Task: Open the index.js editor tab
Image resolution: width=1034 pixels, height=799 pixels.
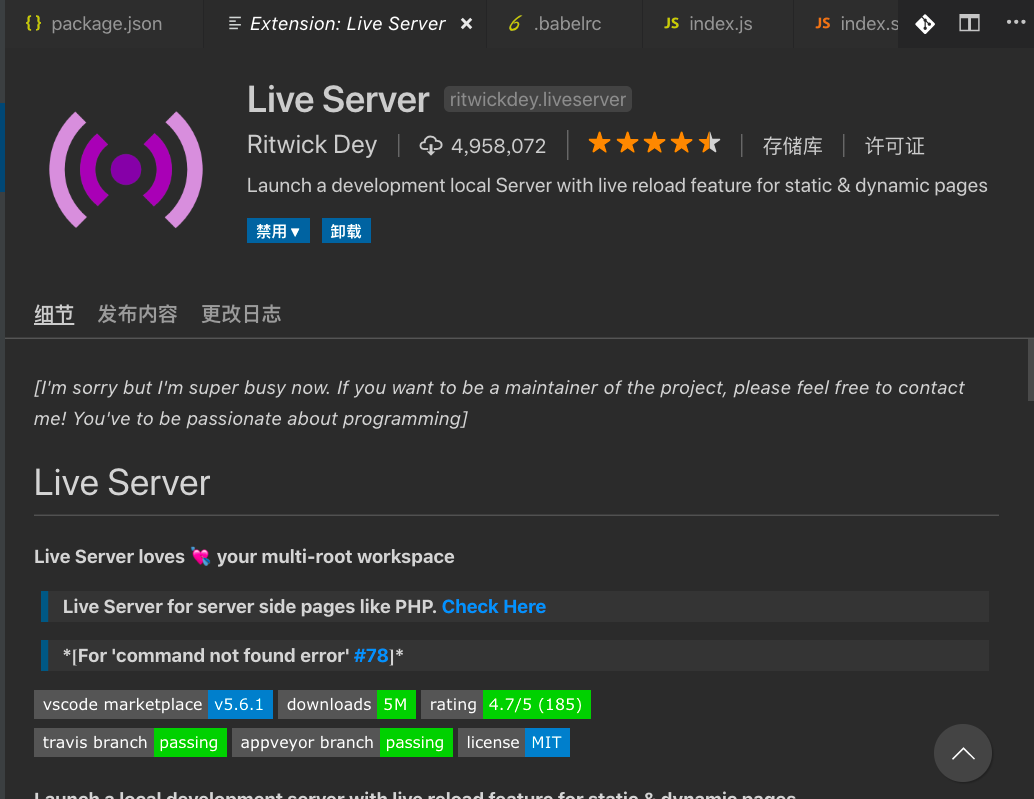Action: (717, 24)
